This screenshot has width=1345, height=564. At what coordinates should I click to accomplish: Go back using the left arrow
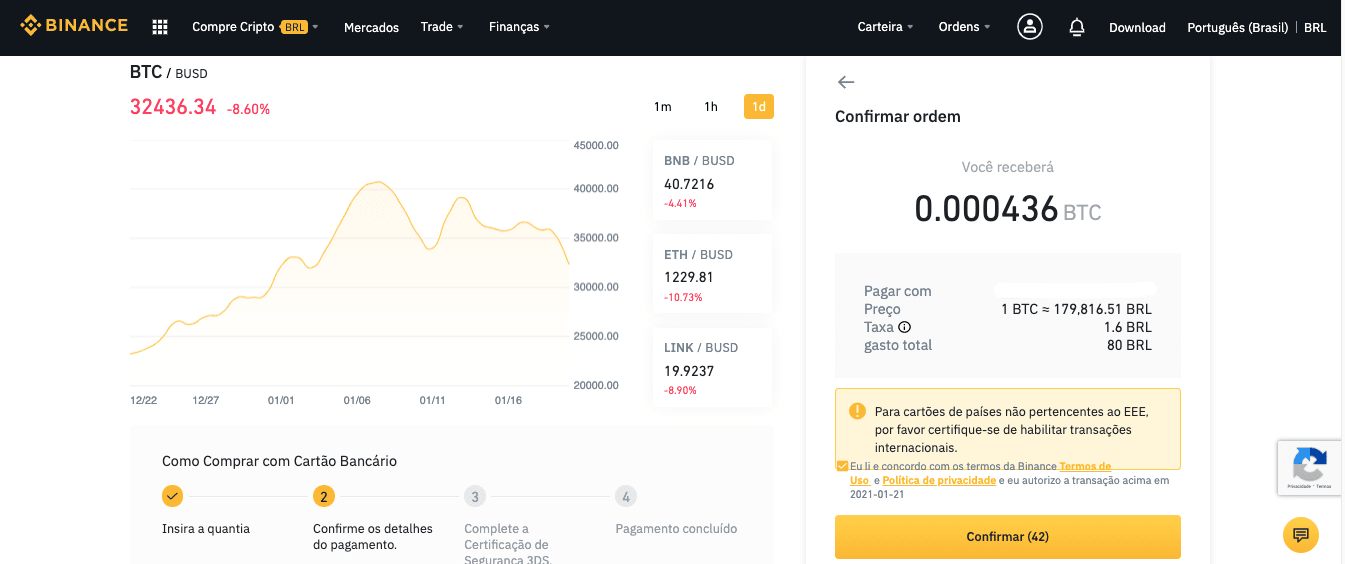coord(846,82)
